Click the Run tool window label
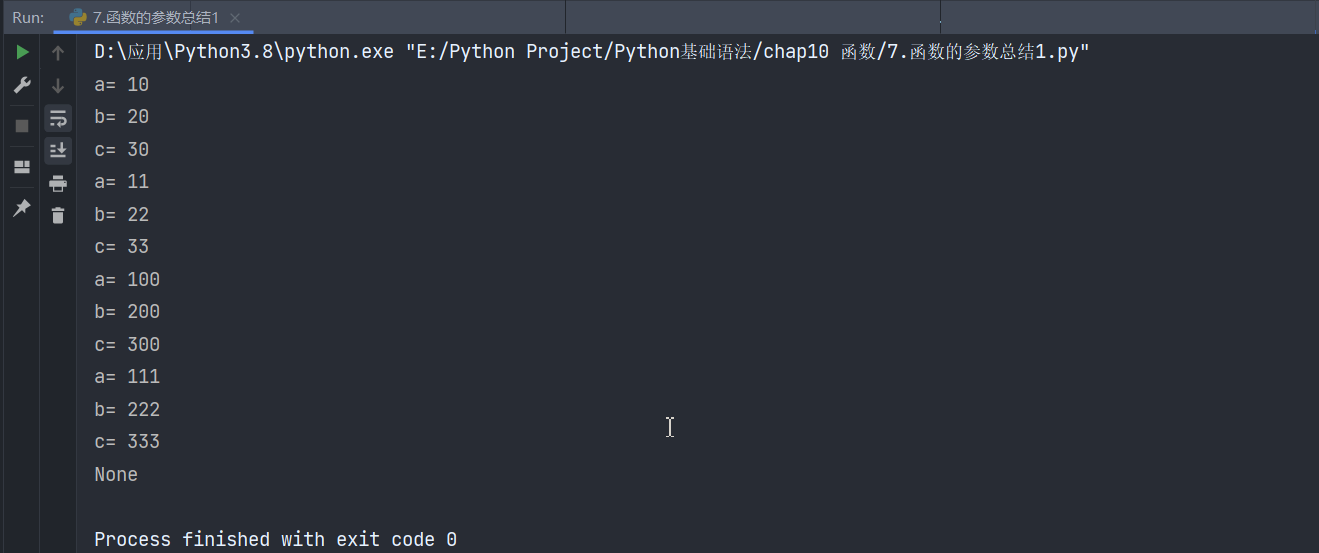The height and width of the screenshot is (553, 1319). coord(28,18)
